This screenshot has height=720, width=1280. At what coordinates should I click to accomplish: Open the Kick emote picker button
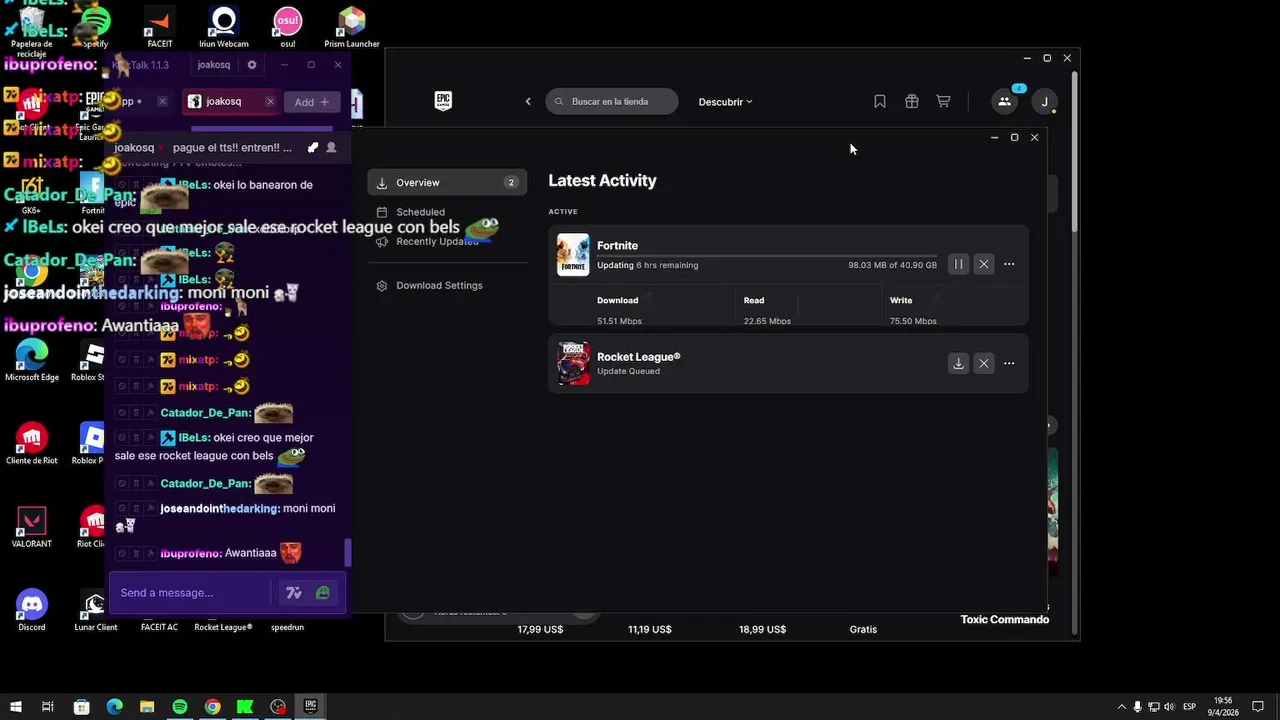pyautogui.click(x=322, y=593)
